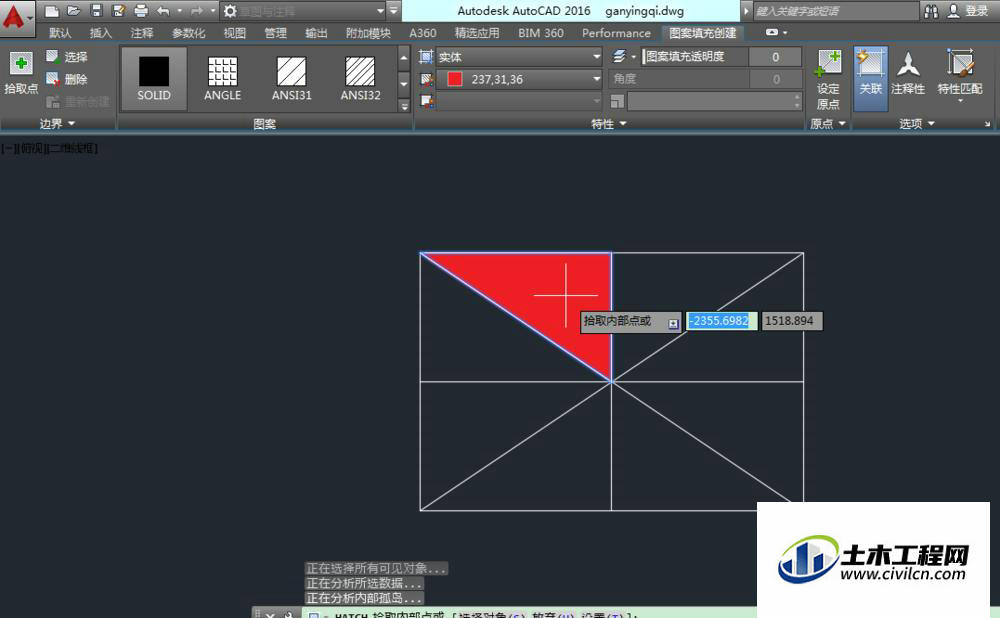Click the 角度 angle slider
This screenshot has height=618, width=1000.
click(679, 79)
